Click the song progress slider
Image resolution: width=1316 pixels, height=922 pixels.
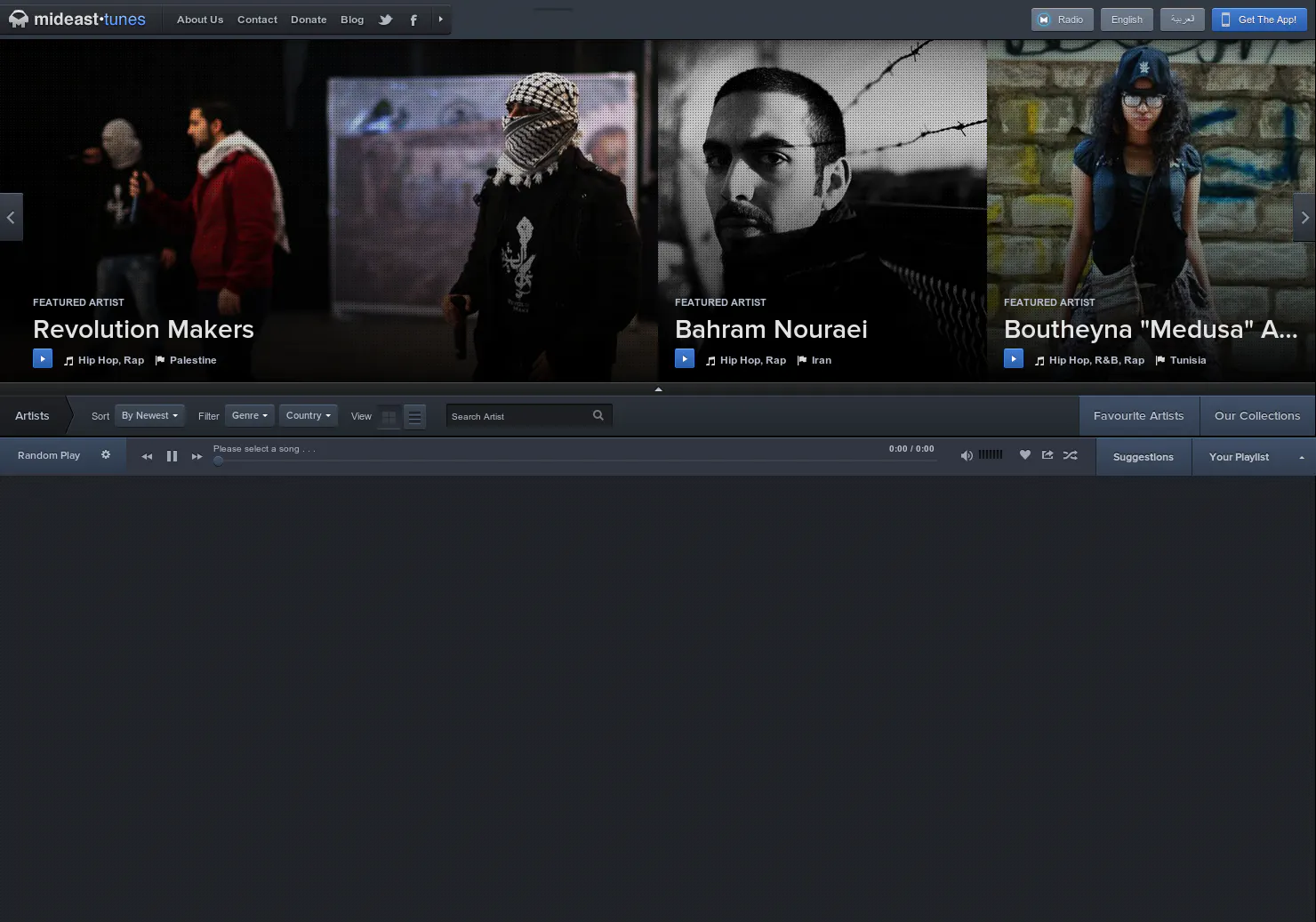[x=574, y=461]
